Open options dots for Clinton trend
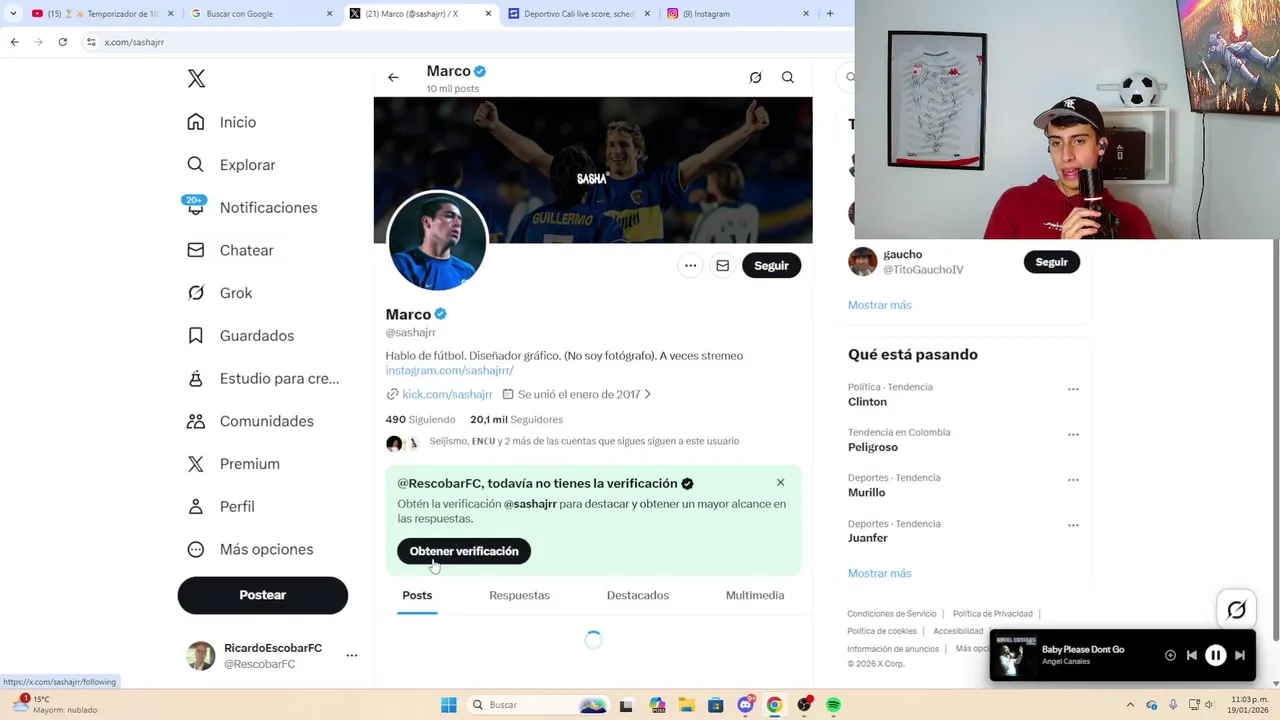This screenshot has height=720, width=1280. (1073, 389)
